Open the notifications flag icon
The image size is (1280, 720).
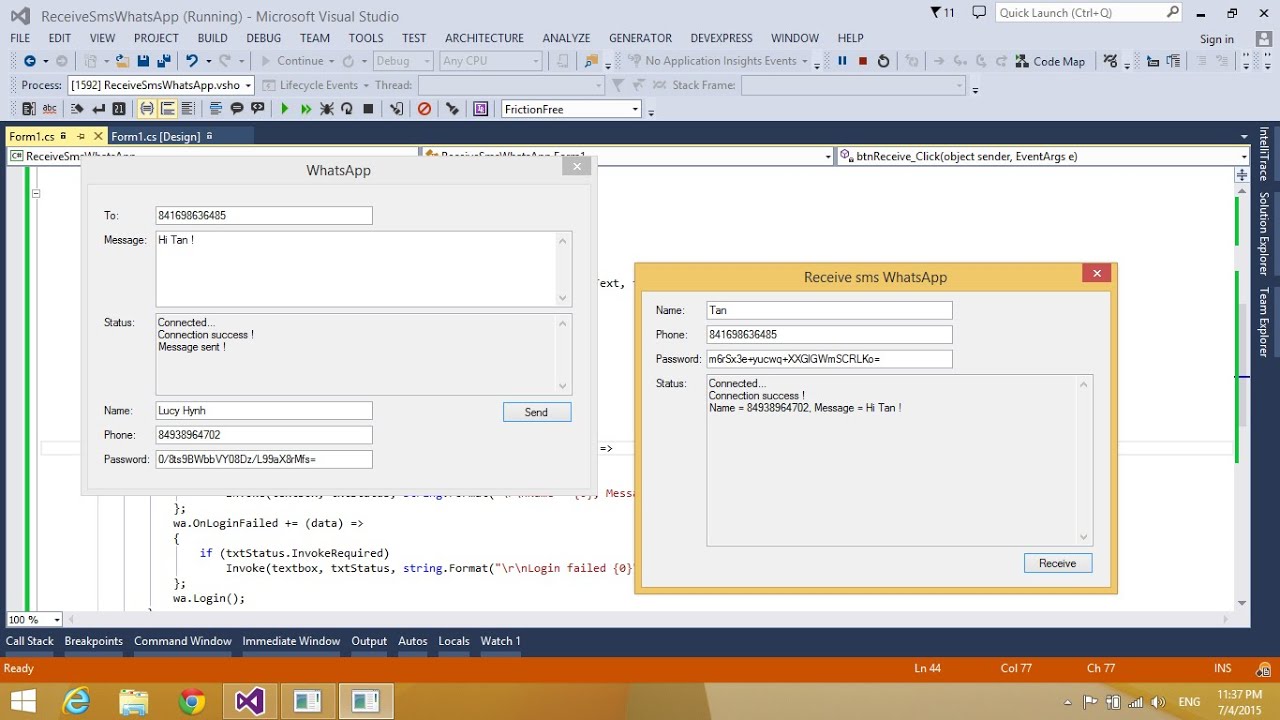(942, 13)
